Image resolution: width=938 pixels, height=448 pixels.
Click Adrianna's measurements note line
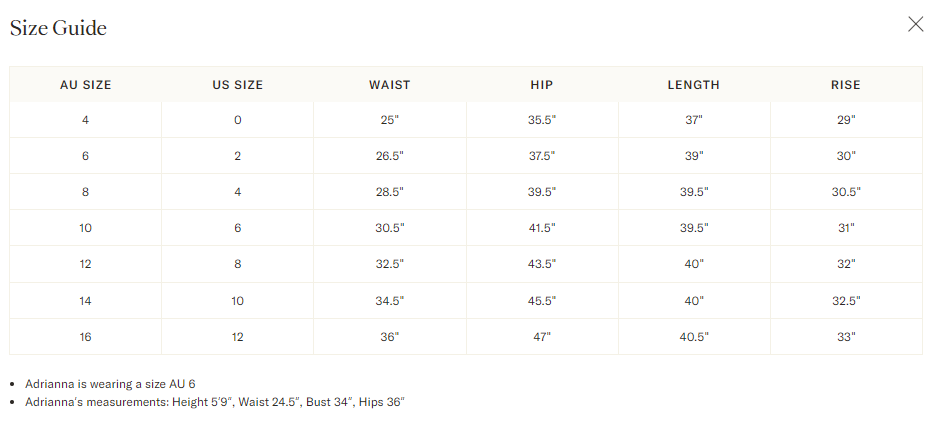click(214, 402)
